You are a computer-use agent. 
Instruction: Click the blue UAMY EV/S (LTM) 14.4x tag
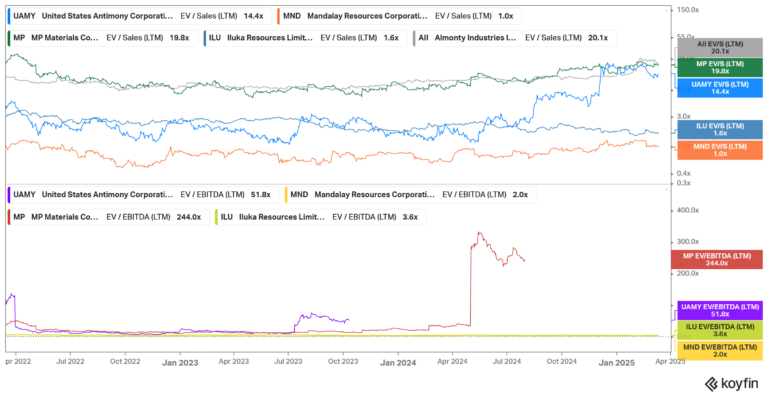[x=720, y=88]
